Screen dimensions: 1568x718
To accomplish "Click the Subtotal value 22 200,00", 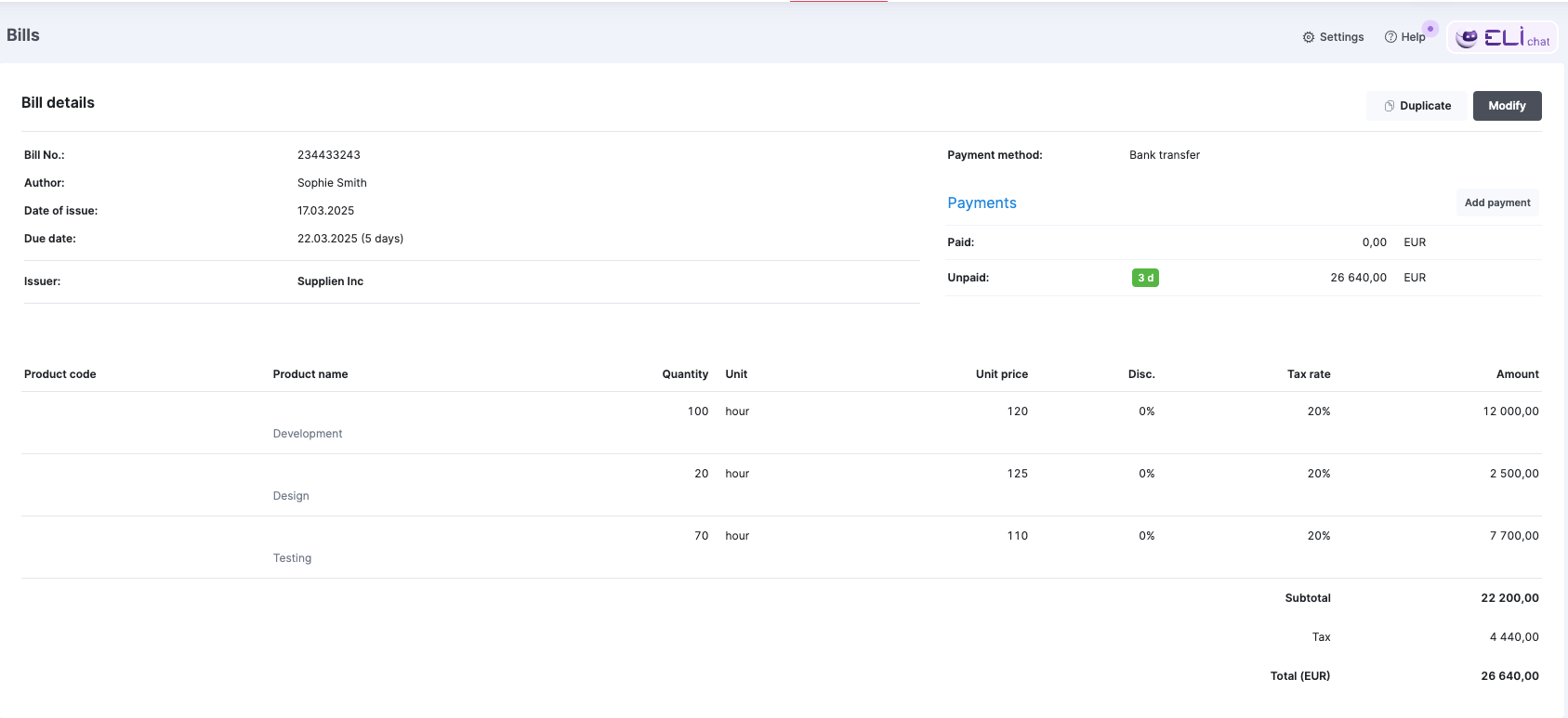I will [1510, 598].
